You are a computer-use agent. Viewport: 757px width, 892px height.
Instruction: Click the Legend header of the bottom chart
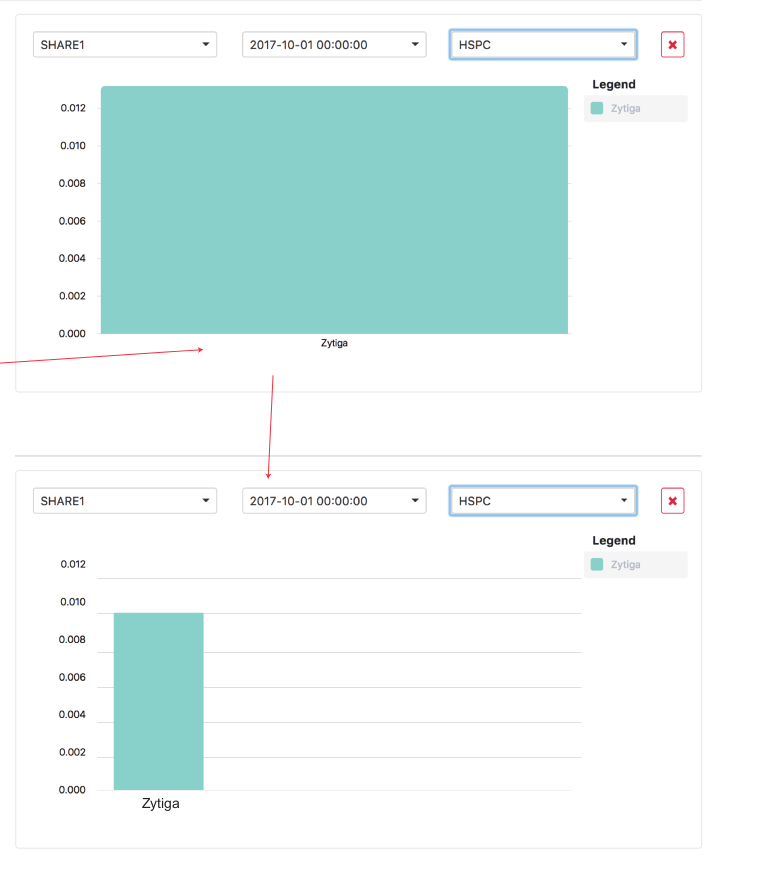click(613, 540)
